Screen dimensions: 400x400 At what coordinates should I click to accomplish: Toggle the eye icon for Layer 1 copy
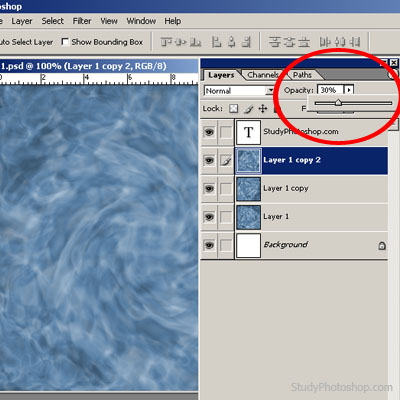[209, 189]
